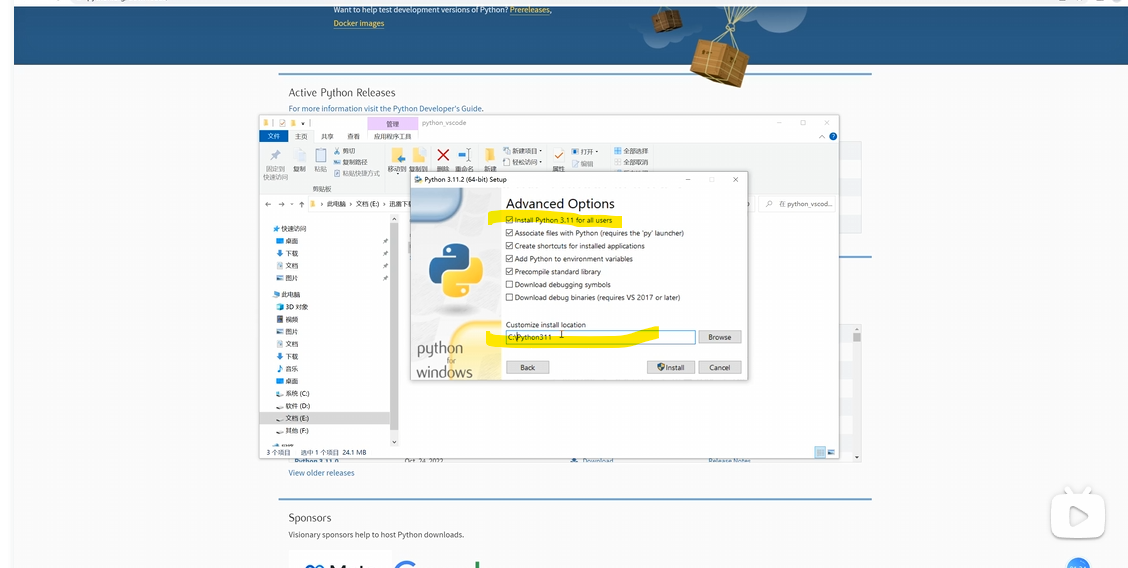The width and height of the screenshot is (1128, 568).
Task: Click Explorer back arrow
Action: [268, 204]
